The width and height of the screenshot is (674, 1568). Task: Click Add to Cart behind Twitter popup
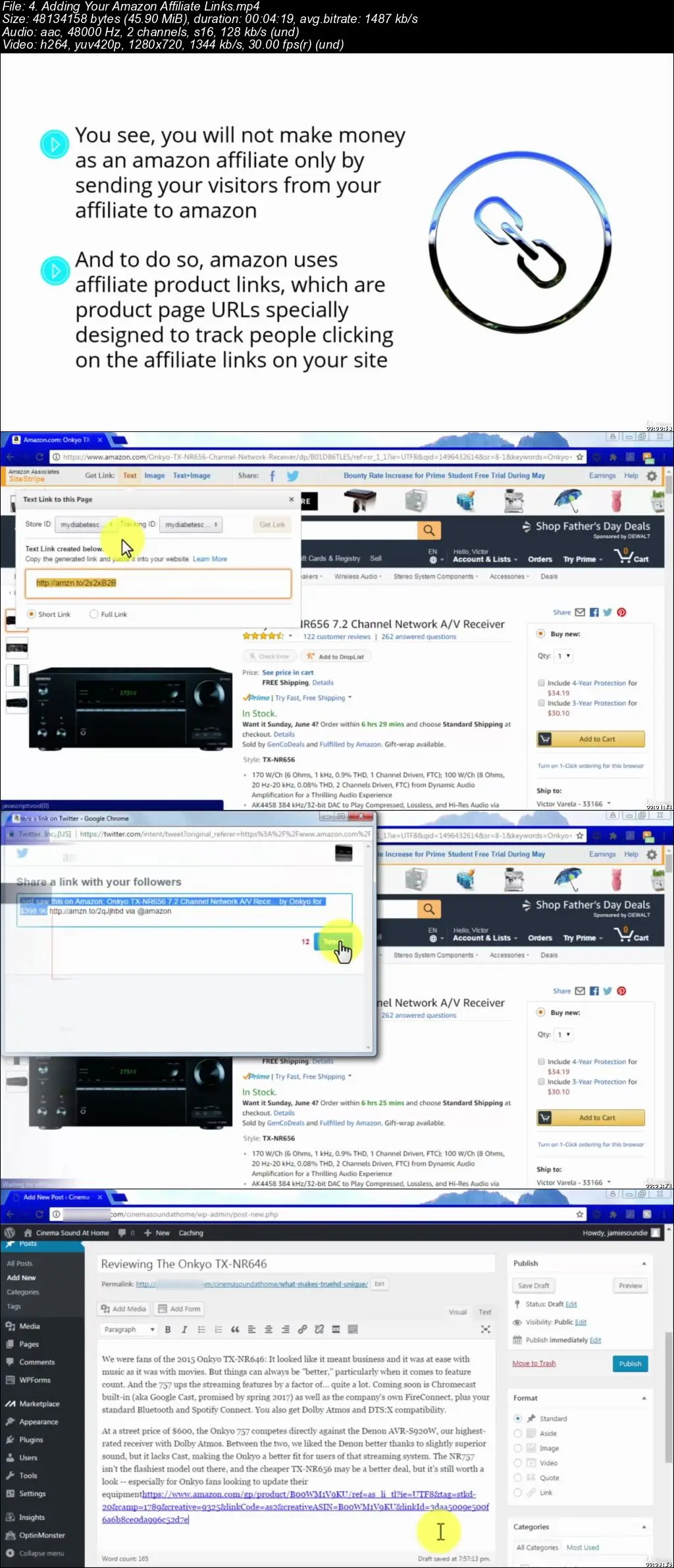[x=591, y=1118]
